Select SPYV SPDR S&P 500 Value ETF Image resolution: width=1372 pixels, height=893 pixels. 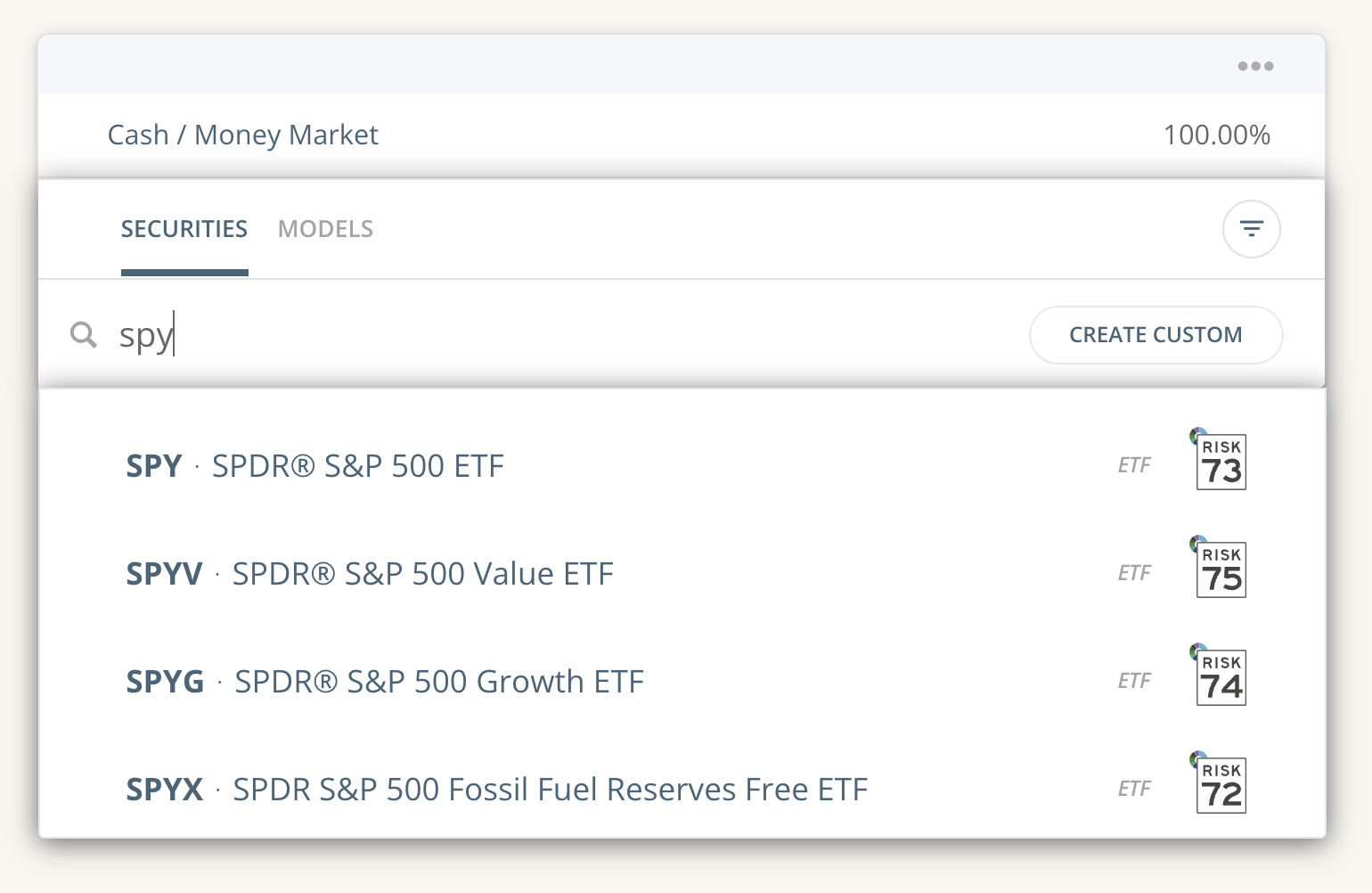coord(370,574)
